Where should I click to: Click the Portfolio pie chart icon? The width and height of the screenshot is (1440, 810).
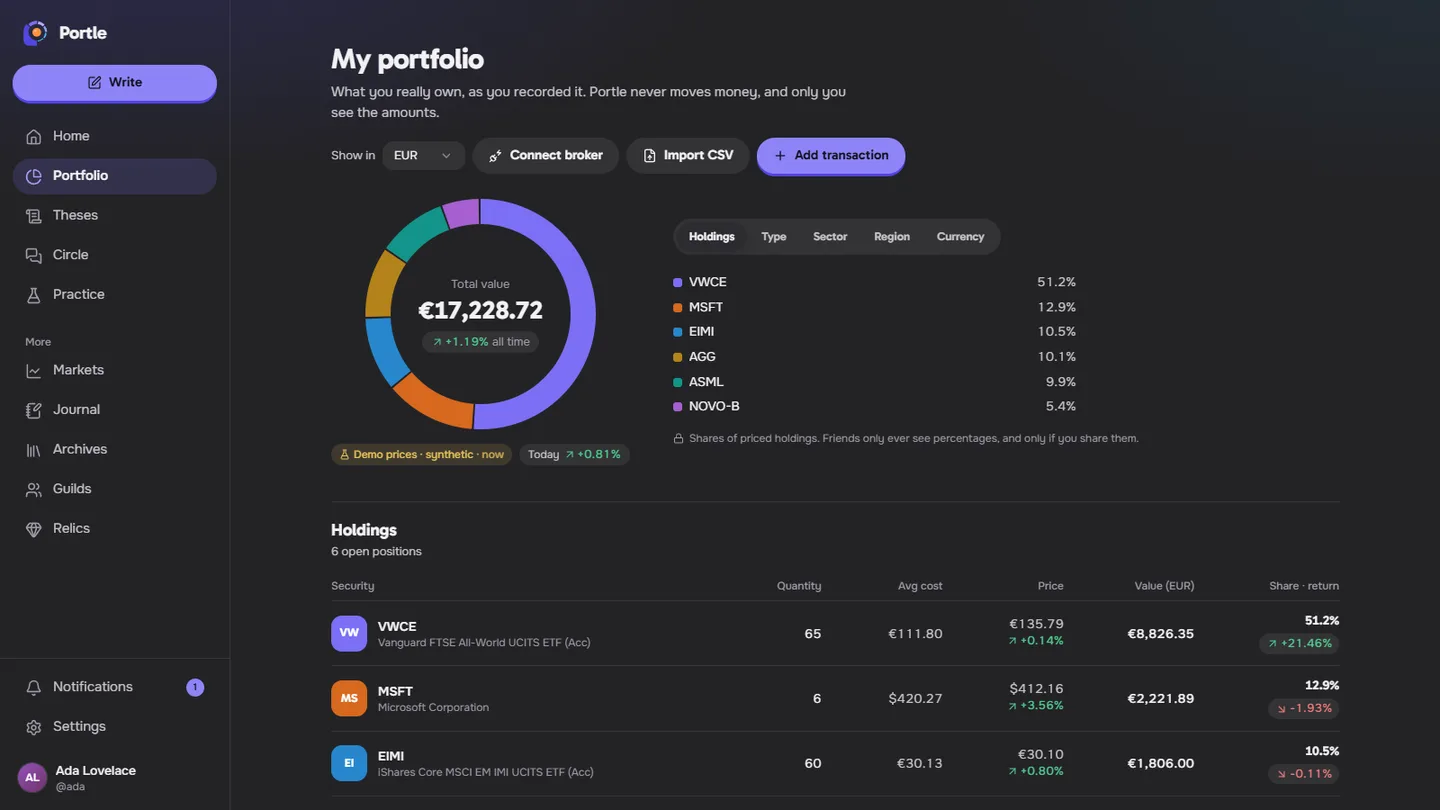34,176
